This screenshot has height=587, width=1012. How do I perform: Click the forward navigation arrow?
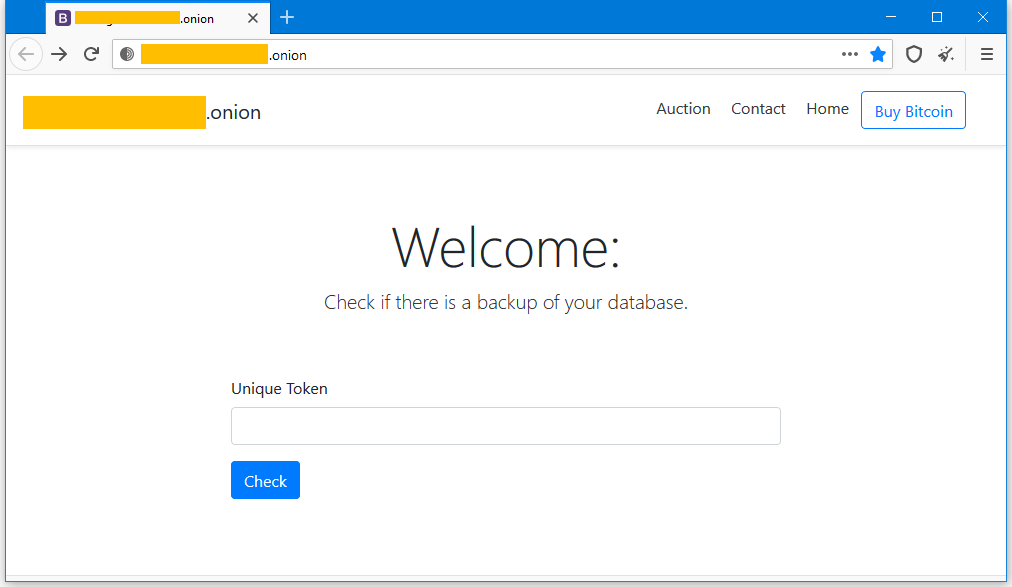click(x=59, y=55)
